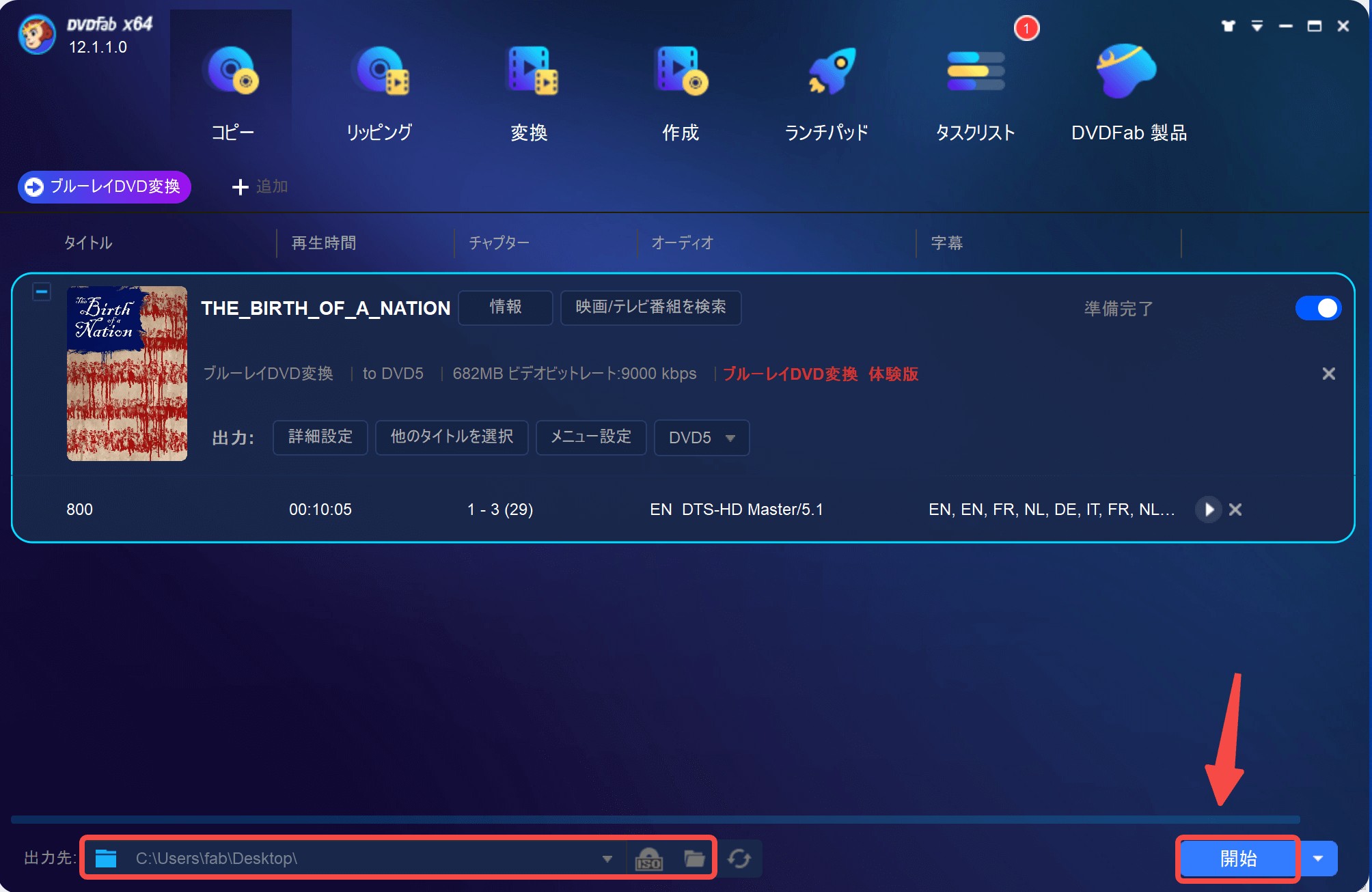Click title number 800 in the list
This screenshot has width=1372, height=892.
tap(79, 510)
